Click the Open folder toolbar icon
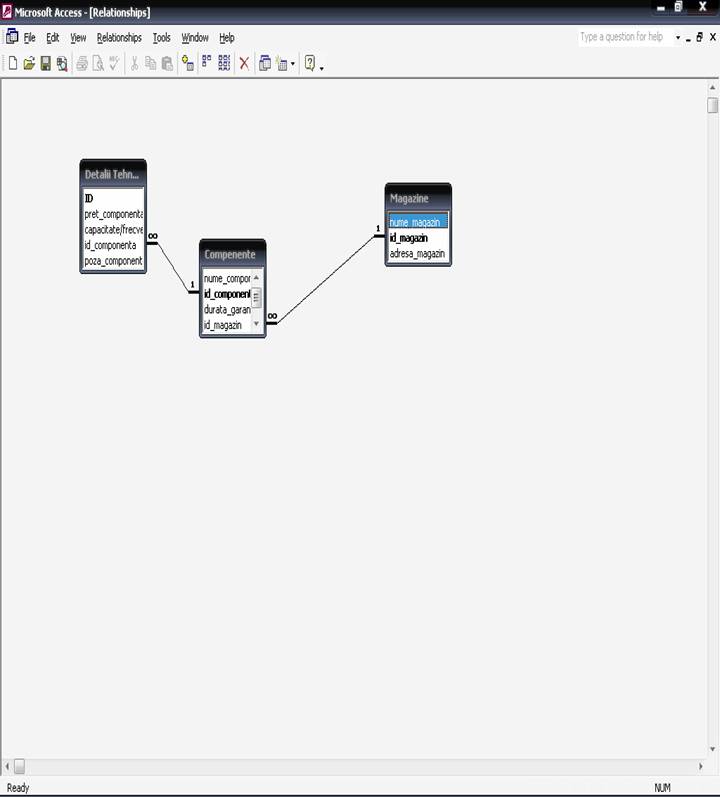Screen dimensions: 720x797 click(x=29, y=63)
